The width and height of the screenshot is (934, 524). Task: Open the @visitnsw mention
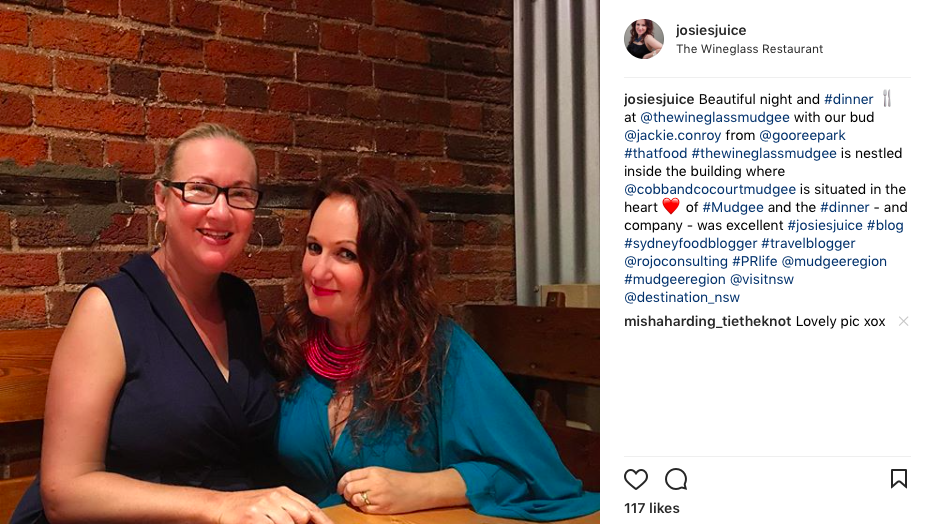(x=762, y=279)
